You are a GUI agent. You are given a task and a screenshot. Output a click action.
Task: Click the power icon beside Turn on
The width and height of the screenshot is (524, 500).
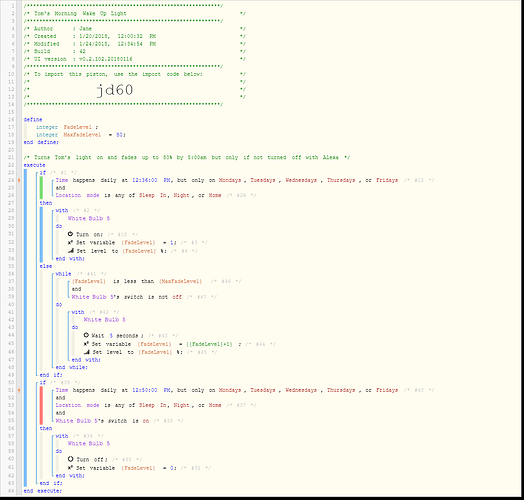tap(70, 234)
